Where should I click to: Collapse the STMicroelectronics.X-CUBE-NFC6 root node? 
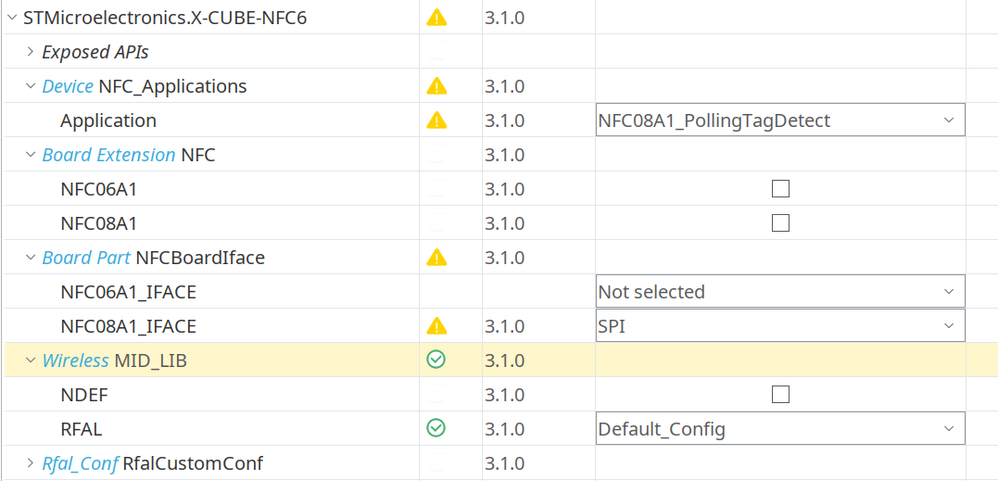coord(11,17)
